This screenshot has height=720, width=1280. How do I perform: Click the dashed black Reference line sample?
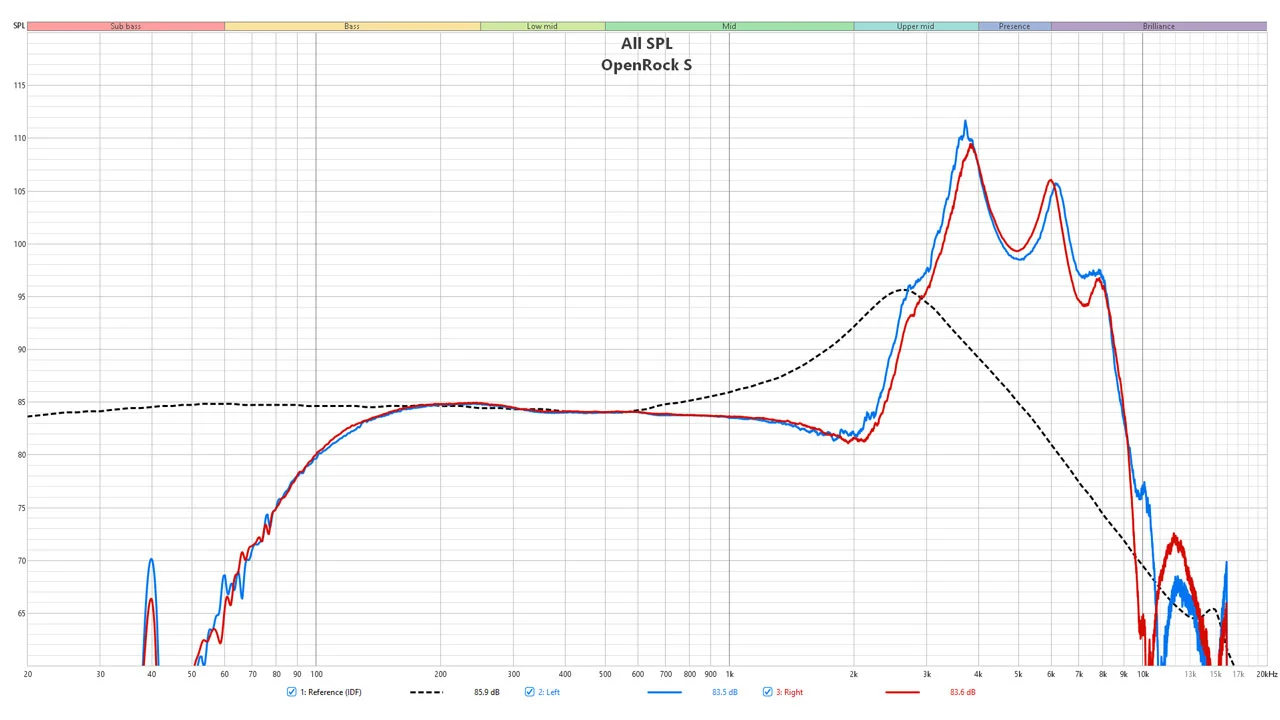426,692
